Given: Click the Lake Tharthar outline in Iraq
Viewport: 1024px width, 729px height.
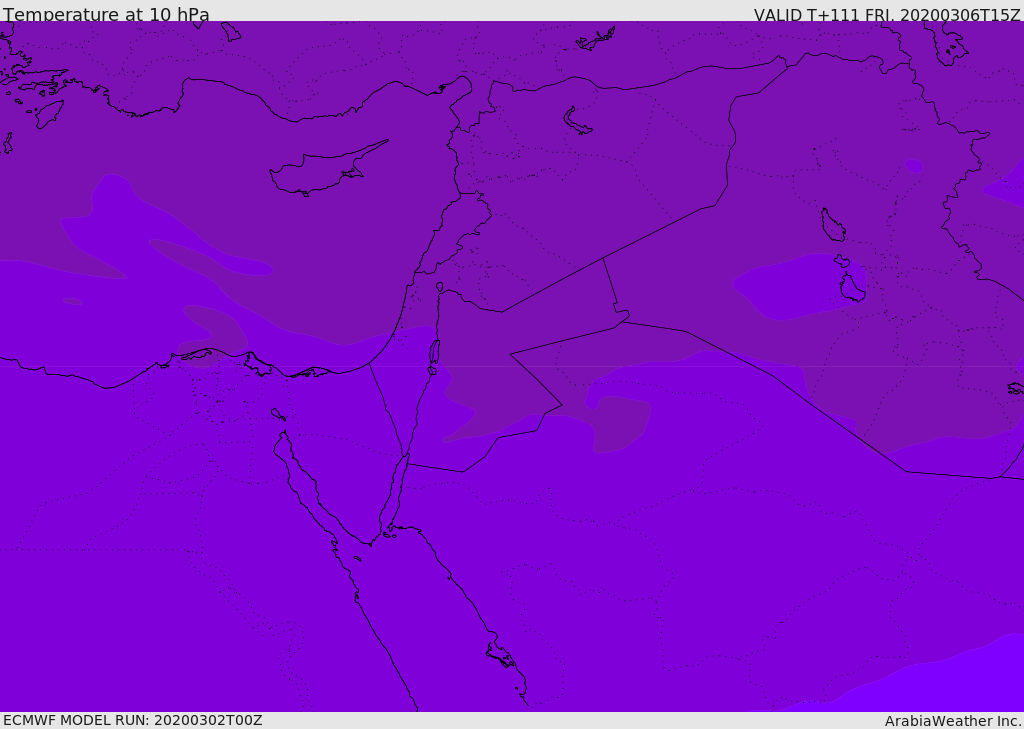Looking at the screenshot, I should [832, 225].
